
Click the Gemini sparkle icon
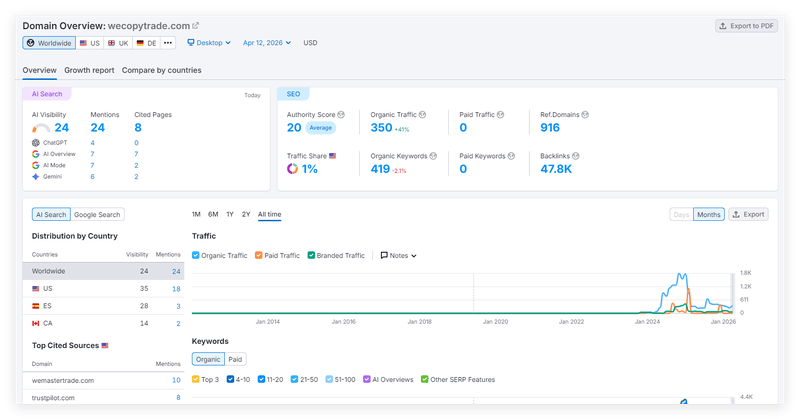click(36, 177)
